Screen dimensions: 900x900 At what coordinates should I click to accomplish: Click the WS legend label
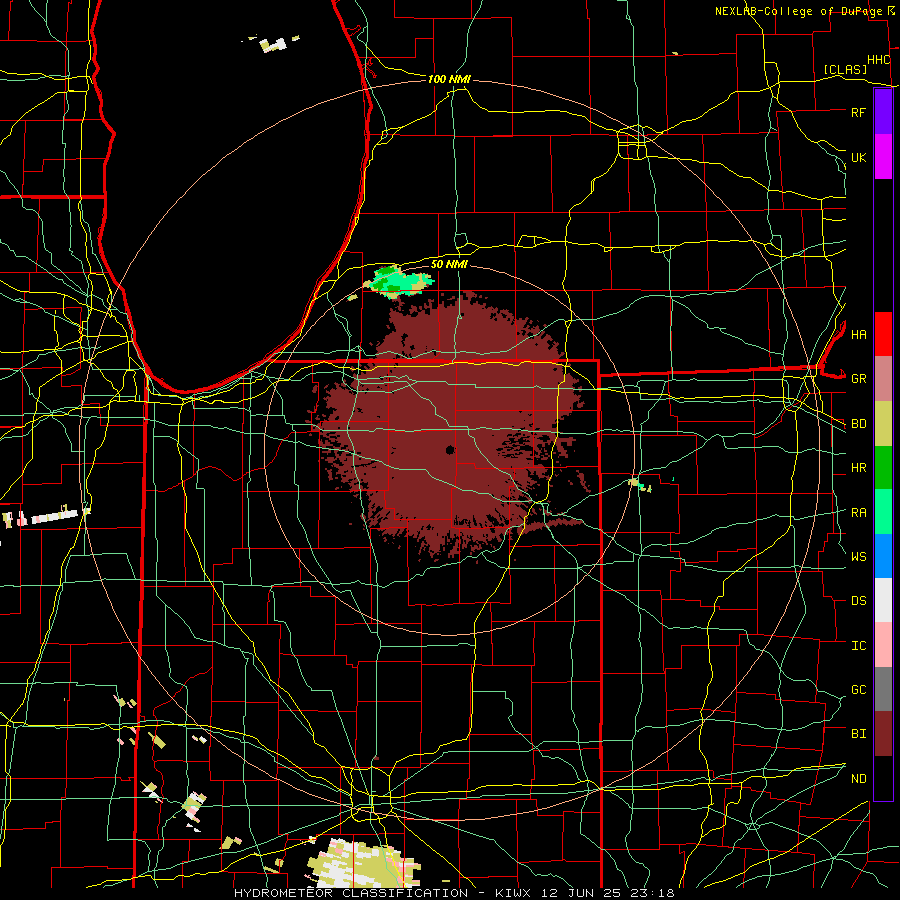pos(858,557)
